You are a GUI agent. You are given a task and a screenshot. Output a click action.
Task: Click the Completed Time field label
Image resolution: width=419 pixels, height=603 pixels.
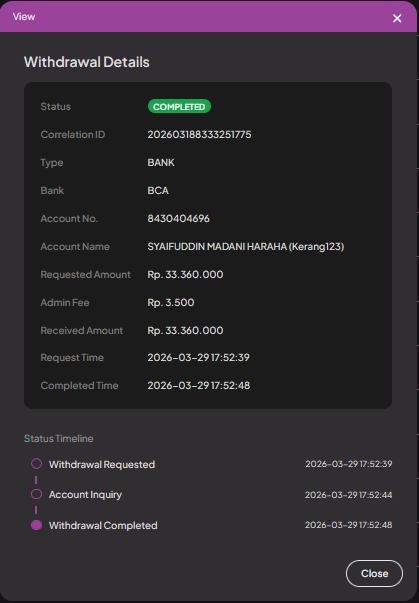click(79, 386)
